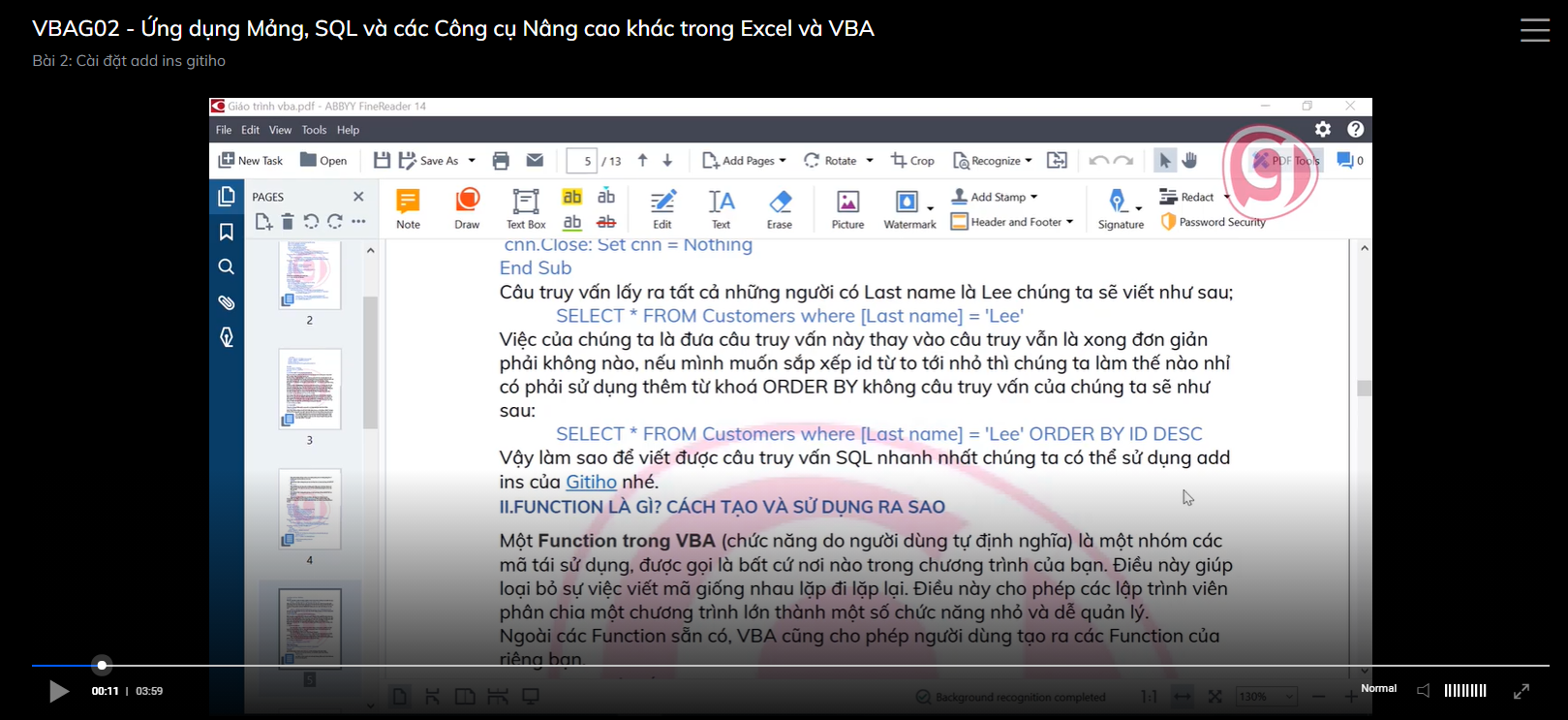Apply green underline to text
The image size is (1568, 720).
coord(572,222)
